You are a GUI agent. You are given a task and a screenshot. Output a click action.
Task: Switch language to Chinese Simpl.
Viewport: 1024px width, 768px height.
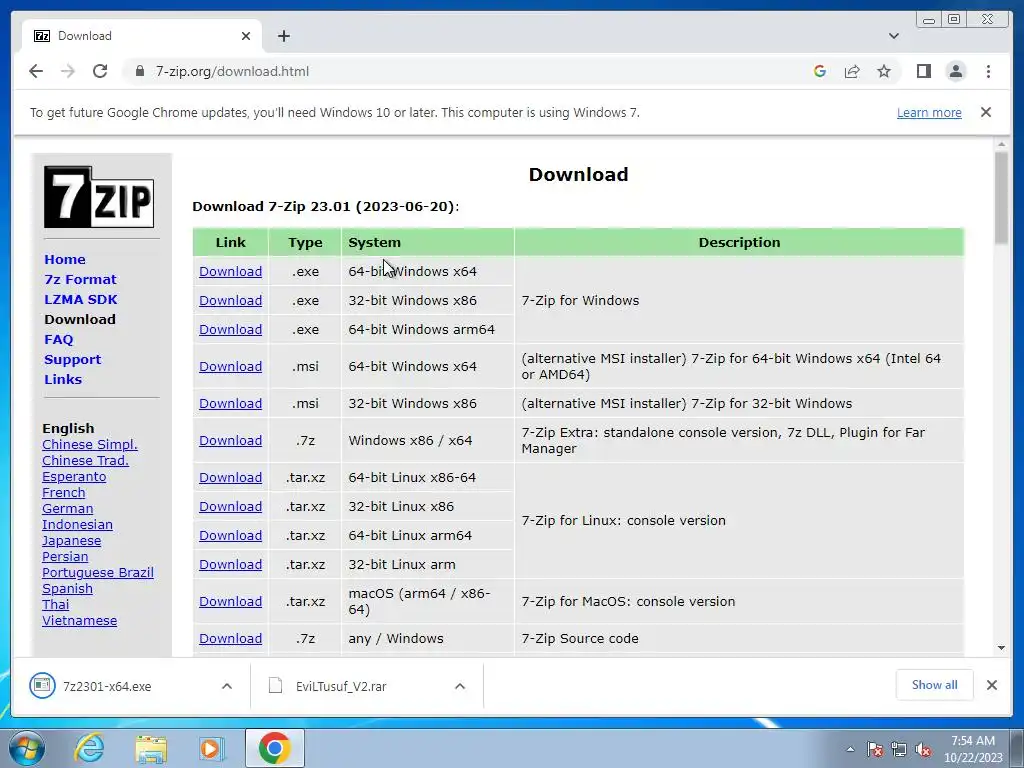[89, 444]
